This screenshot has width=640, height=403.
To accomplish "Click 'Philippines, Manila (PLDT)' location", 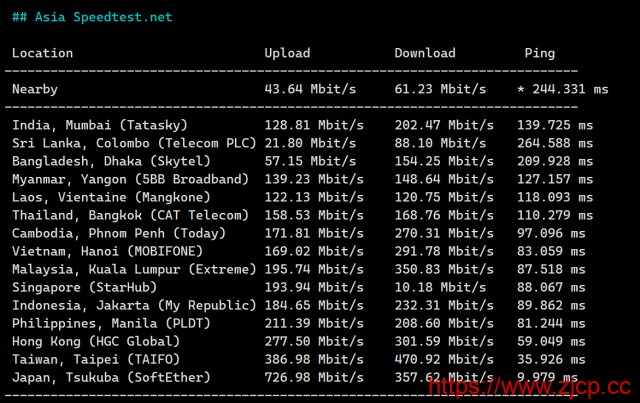I will (111, 323).
